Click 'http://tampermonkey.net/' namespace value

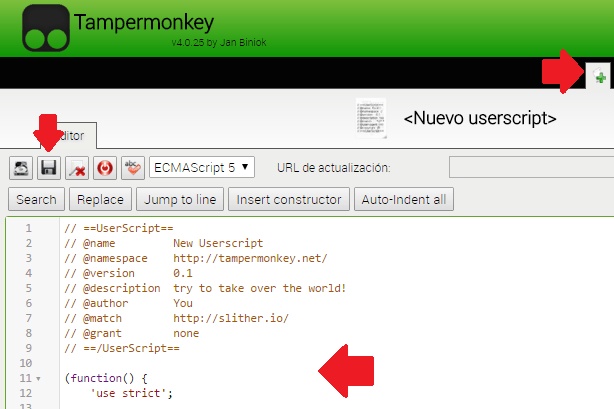tap(250, 258)
